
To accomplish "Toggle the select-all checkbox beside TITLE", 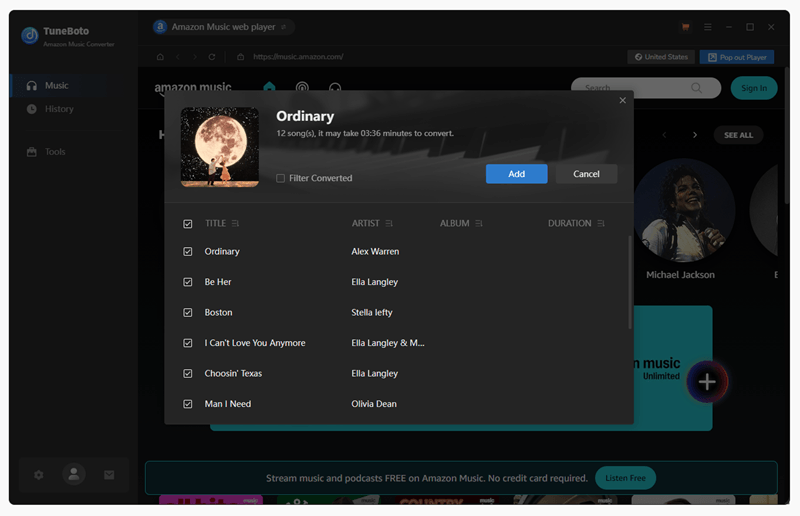I will (x=188, y=224).
